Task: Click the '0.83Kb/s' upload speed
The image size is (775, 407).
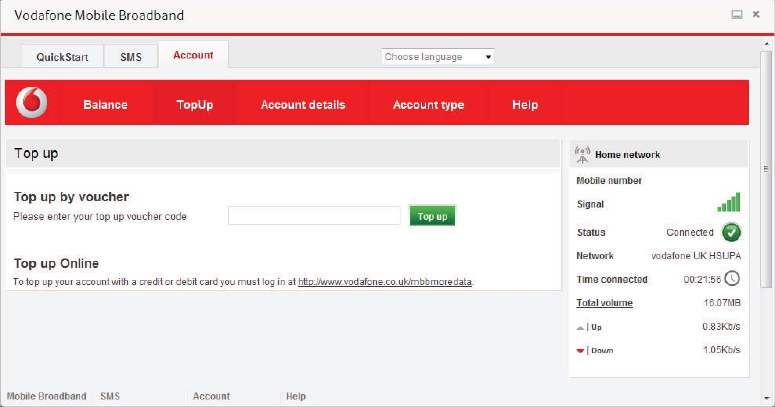Action: click(x=721, y=326)
